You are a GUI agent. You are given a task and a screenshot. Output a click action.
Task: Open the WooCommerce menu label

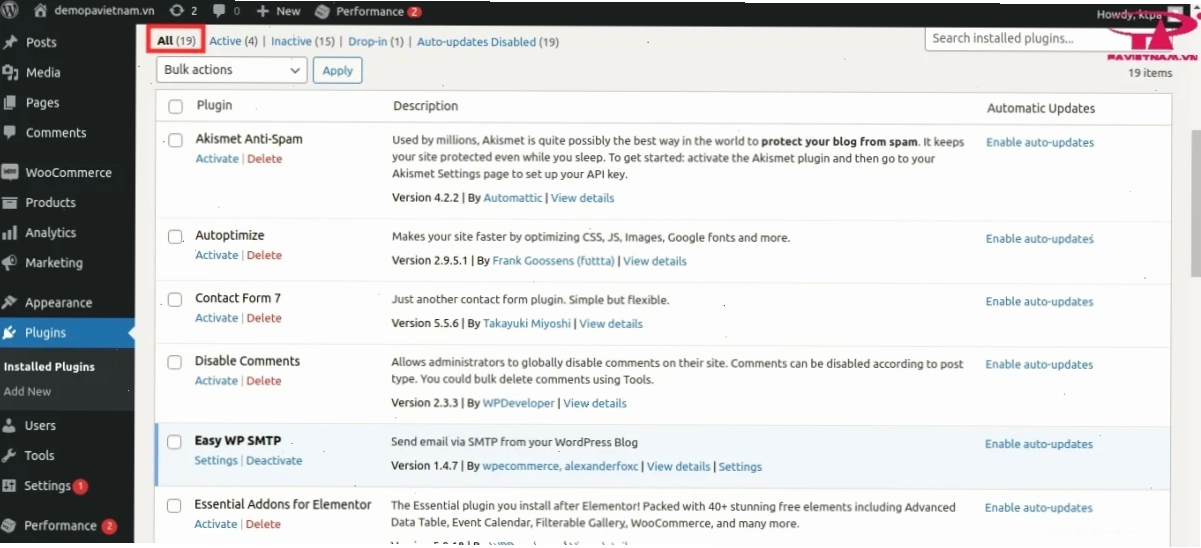pos(68,172)
